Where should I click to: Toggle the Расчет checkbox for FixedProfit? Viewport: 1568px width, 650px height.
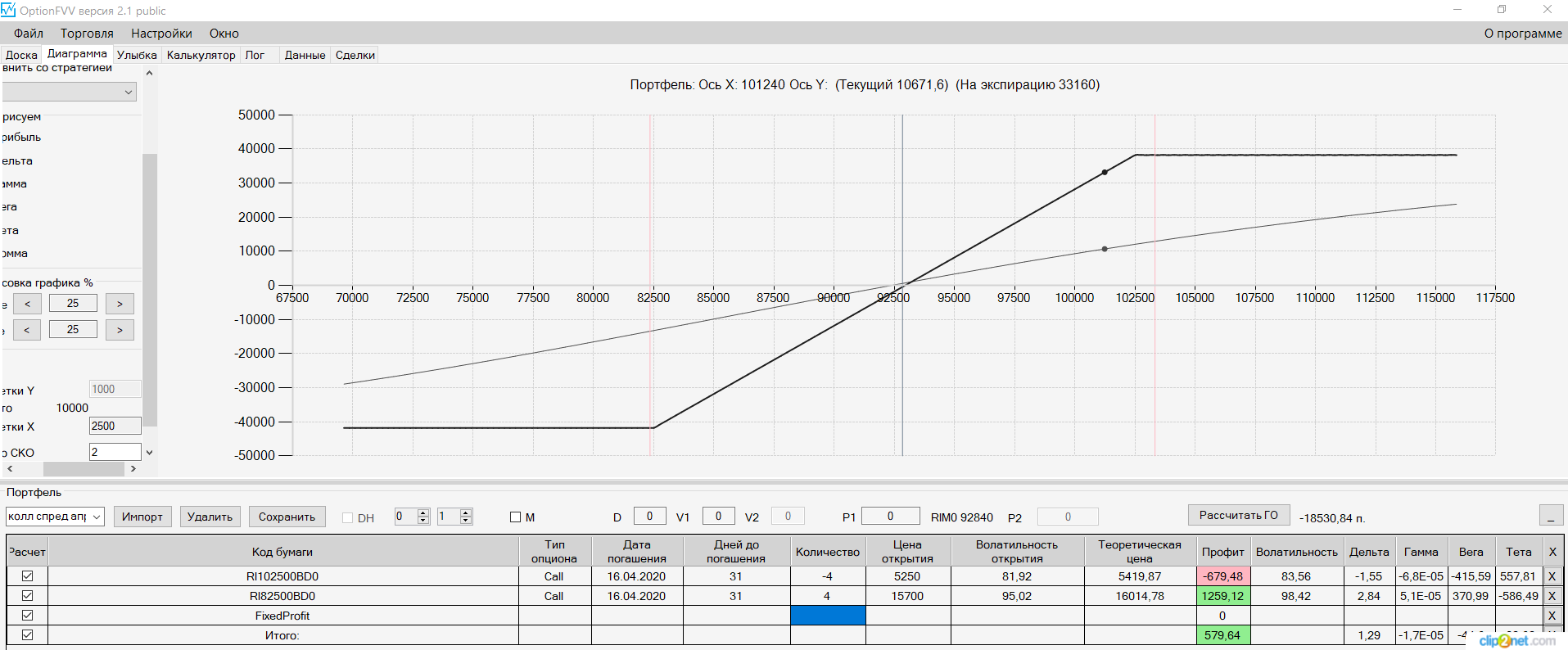pos(27,616)
